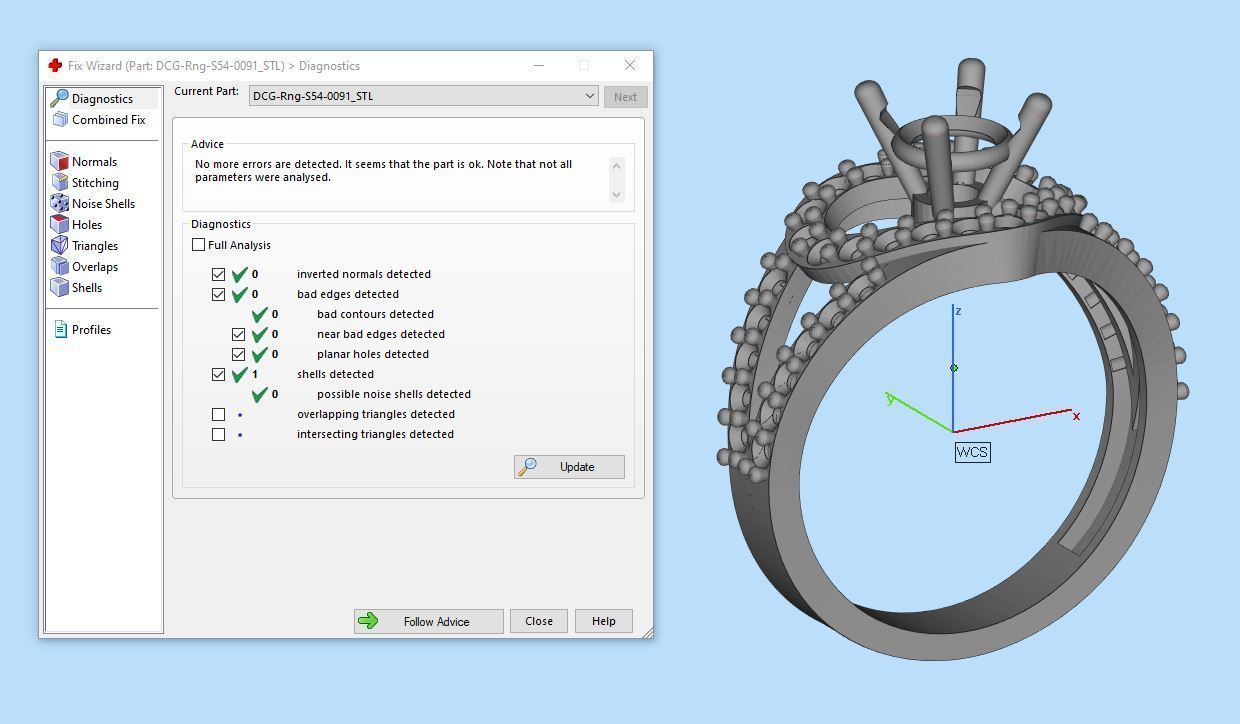Click the Help button
The width and height of the screenshot is (1240, 724).
[604, 621]
